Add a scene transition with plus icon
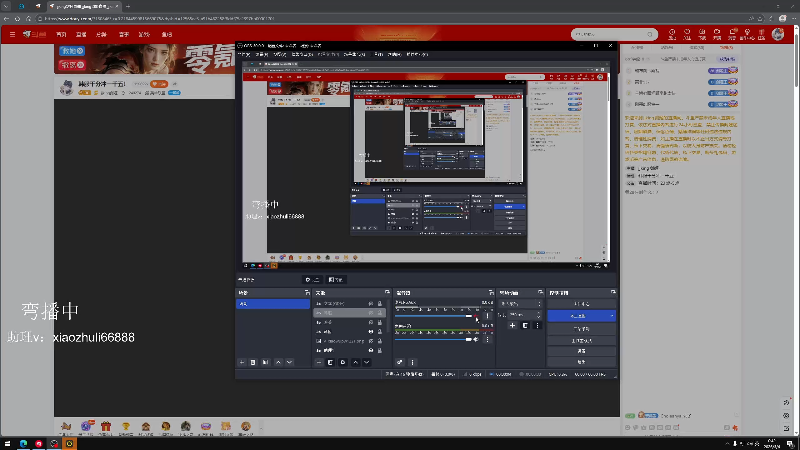 [x=512, y=326]
